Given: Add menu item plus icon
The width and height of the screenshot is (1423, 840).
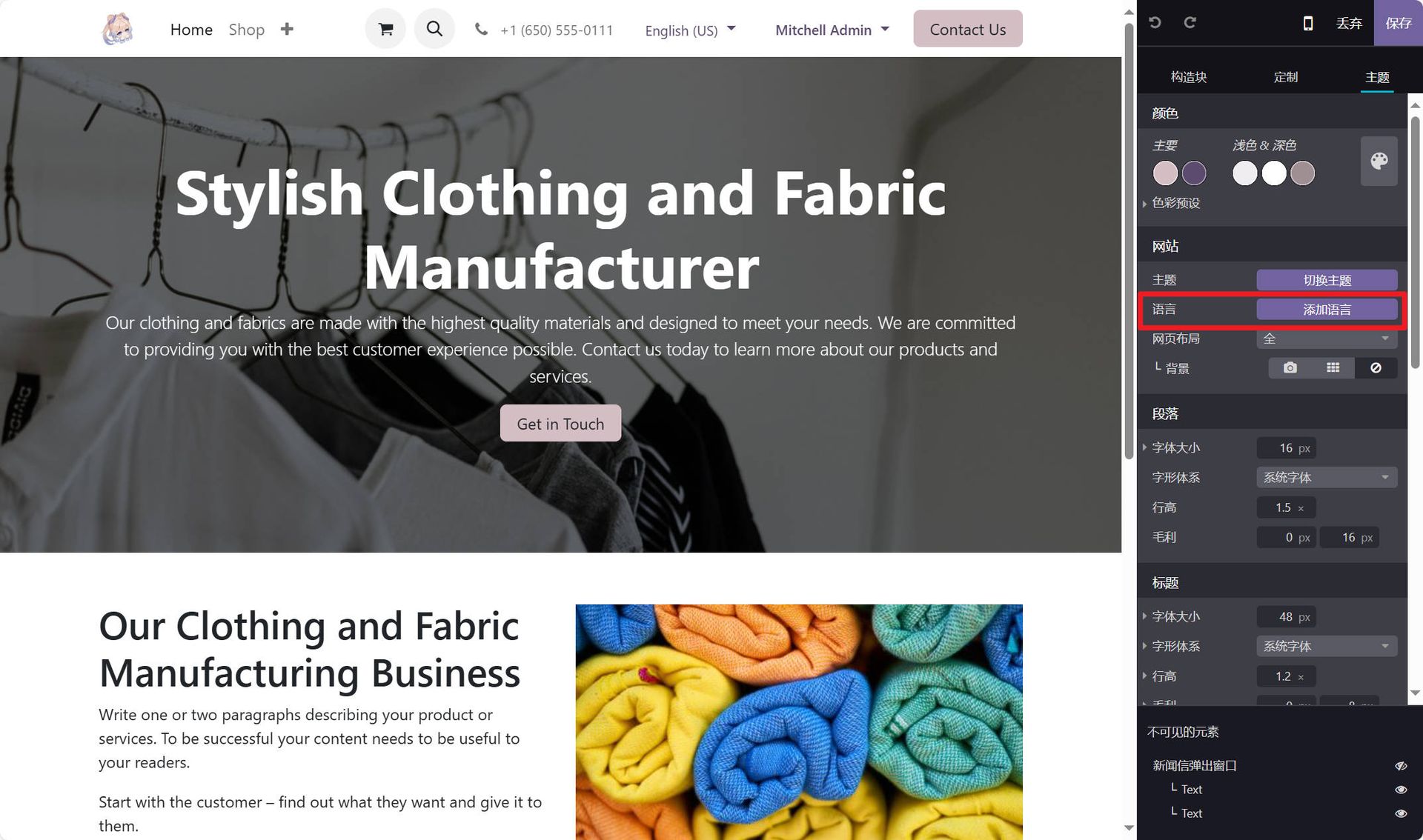Looking at the screenshot, I should point(287,29).
